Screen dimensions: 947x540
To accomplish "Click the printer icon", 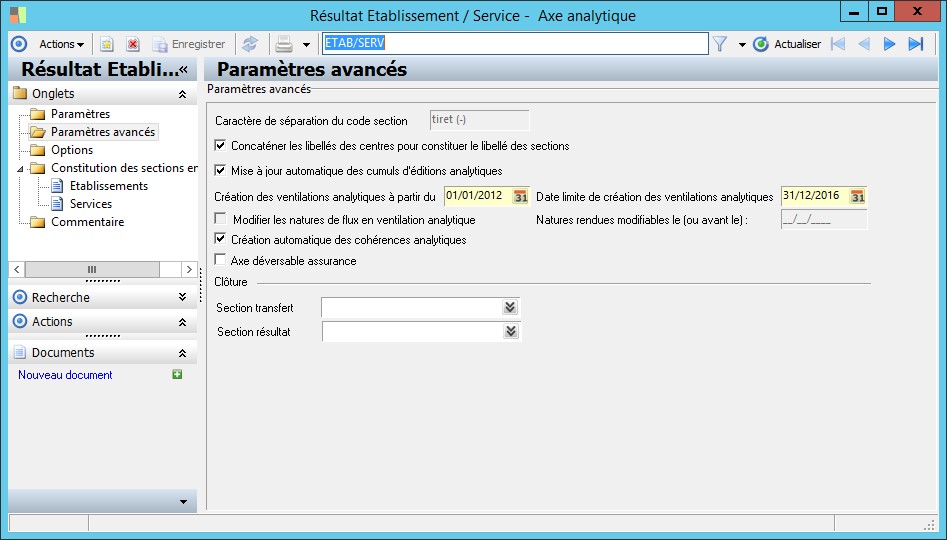I will (284, 44).
